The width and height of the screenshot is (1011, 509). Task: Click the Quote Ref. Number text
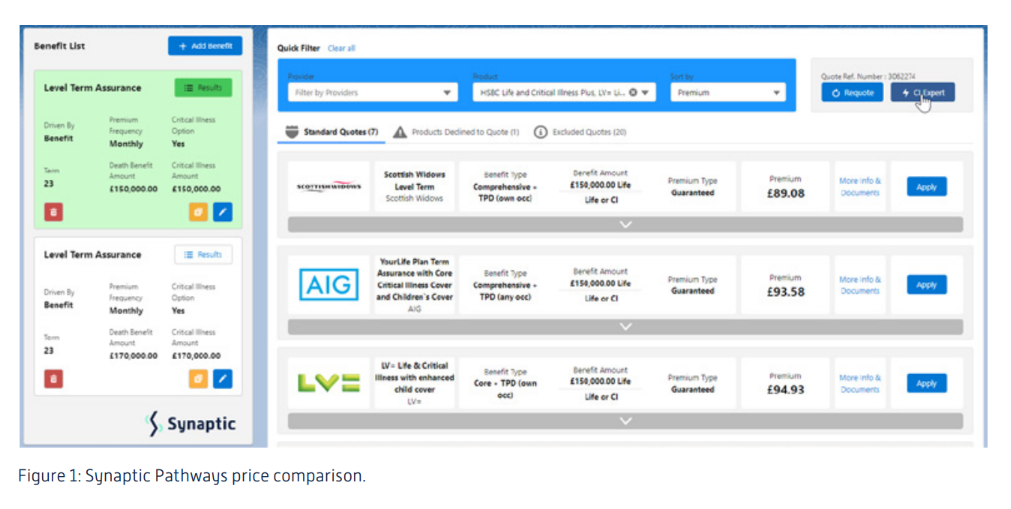[x=868, y=76]
